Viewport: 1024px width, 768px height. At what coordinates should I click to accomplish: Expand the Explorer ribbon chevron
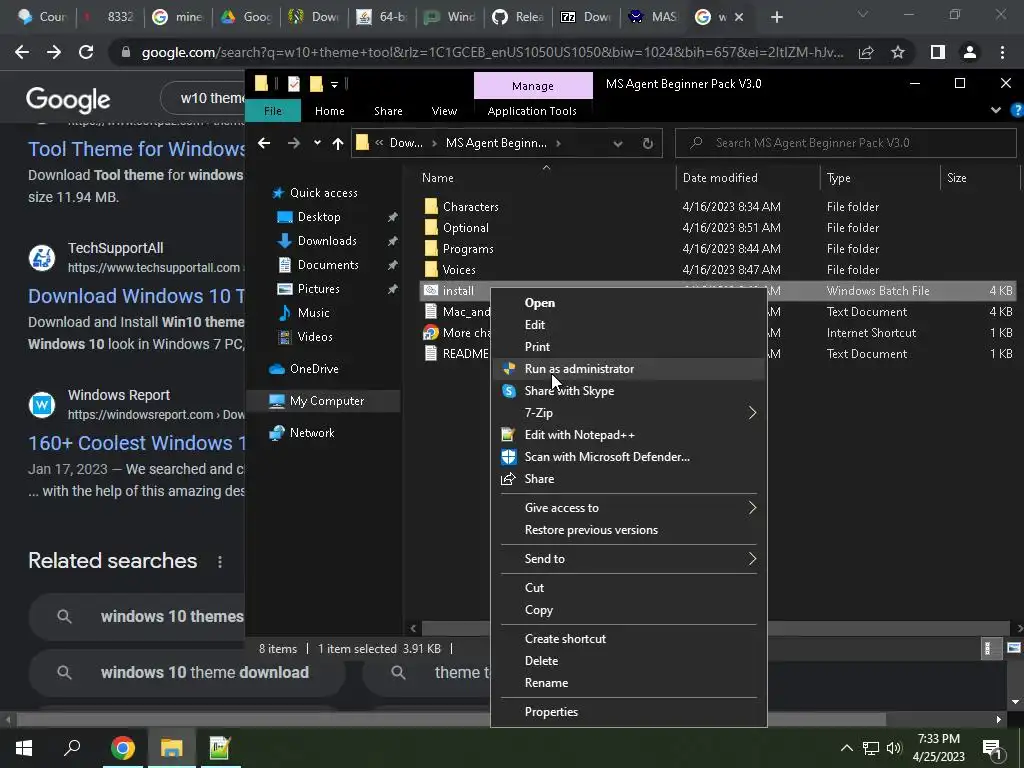996,110
